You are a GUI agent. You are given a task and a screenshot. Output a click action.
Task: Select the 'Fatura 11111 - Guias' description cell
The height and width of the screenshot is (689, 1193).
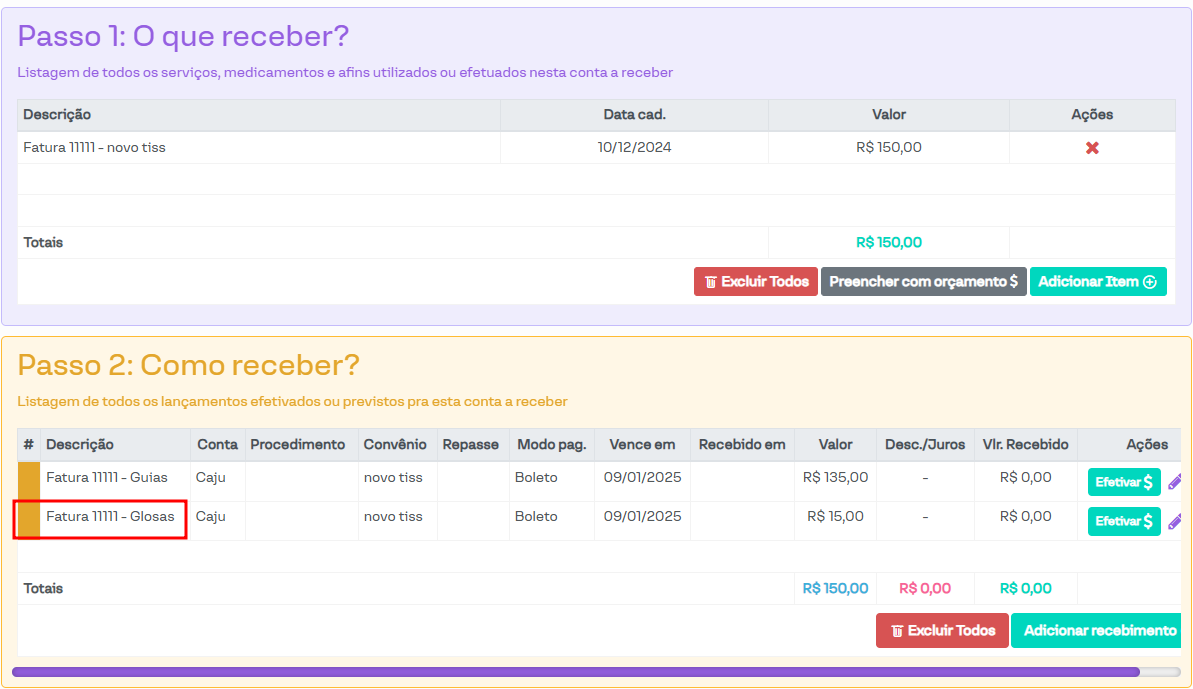point(107,478)
